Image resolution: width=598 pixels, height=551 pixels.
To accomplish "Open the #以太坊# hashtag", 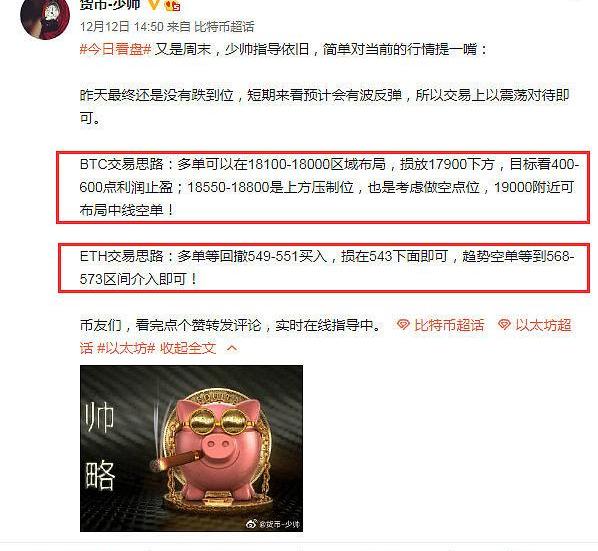I will coord(126,348).
